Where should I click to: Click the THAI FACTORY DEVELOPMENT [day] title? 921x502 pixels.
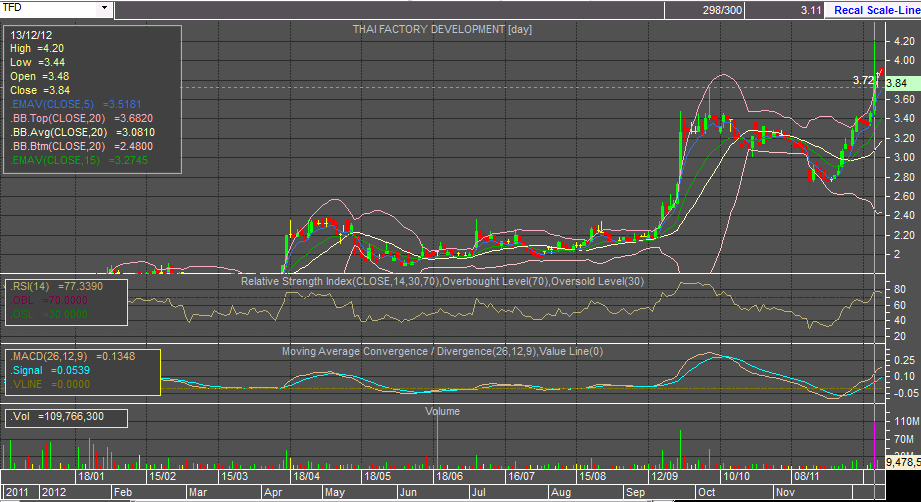[442, 29]
